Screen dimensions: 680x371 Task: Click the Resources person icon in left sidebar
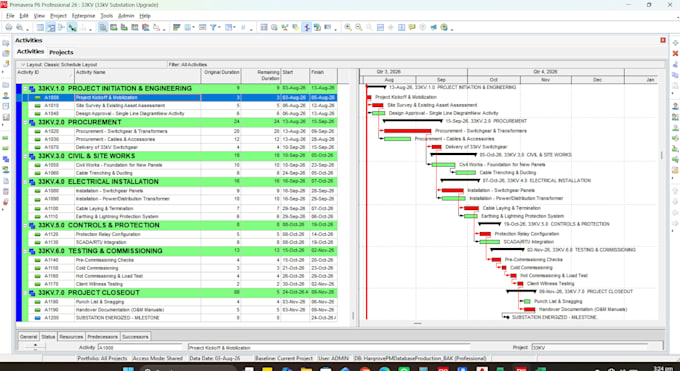(x=6, y=95)
